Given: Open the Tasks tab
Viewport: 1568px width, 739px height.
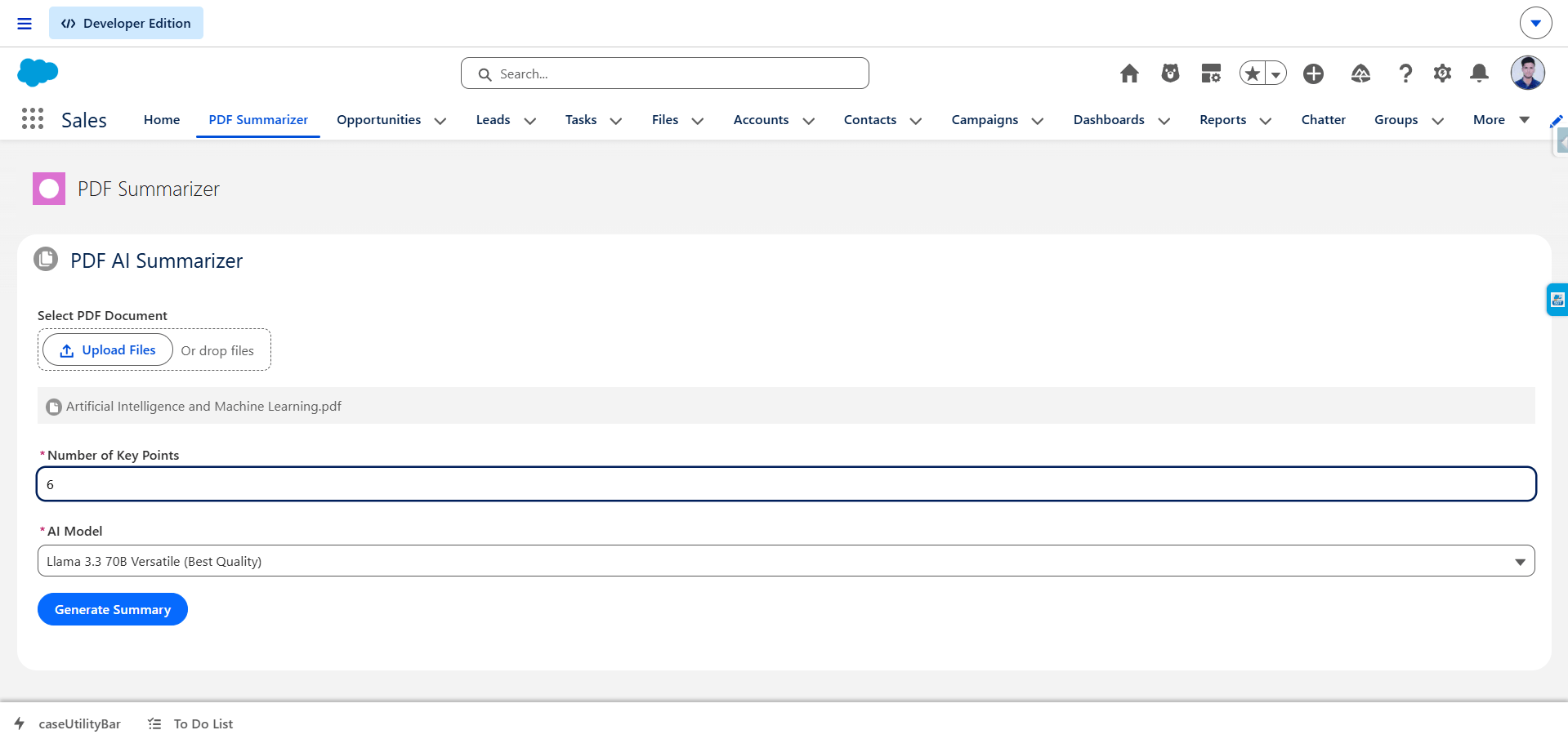Looking at the screenshot, I should click(581, 120).
